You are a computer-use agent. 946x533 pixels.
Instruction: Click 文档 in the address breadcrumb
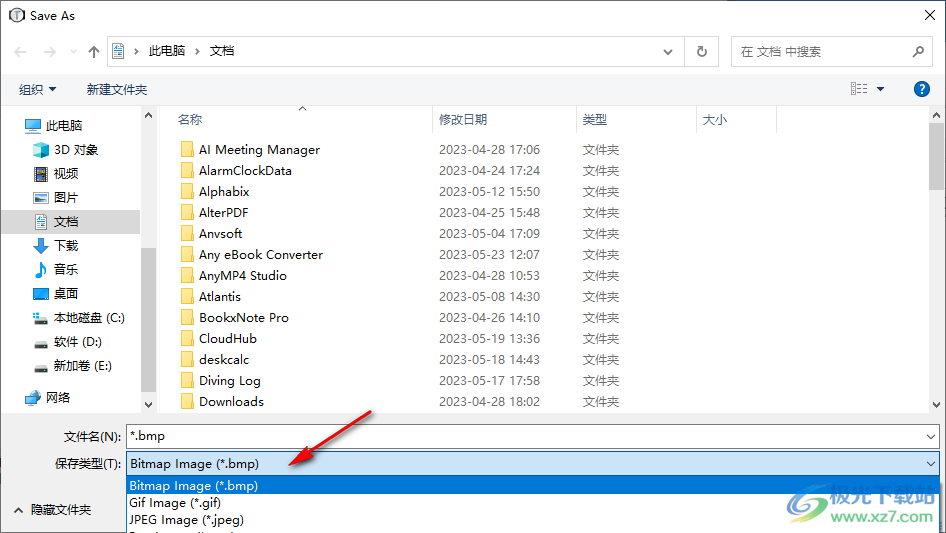[x=222, y=51]
